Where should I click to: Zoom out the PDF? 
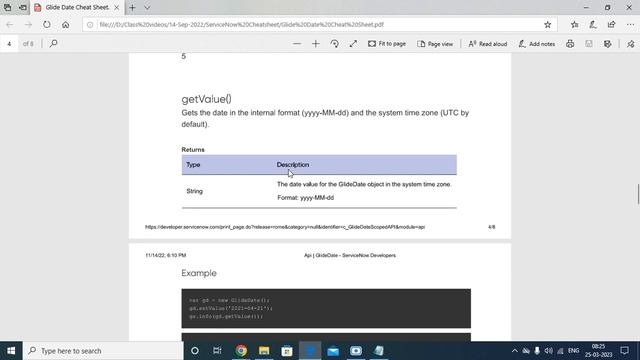[x=297, y=44]
